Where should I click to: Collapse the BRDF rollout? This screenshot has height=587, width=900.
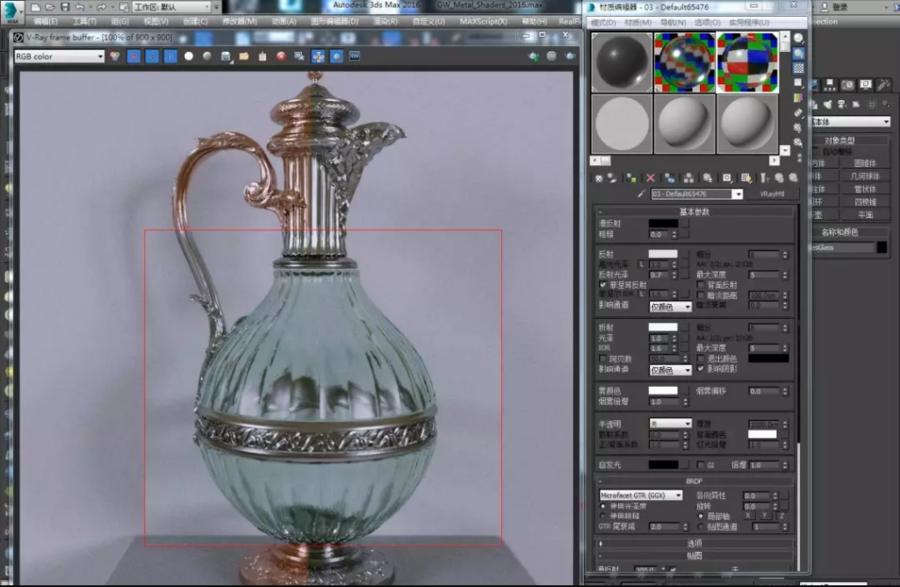click(x=695, y=481)
